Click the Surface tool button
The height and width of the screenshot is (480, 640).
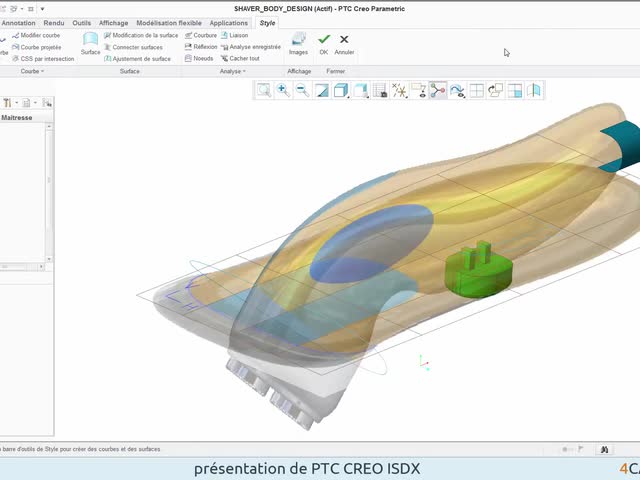[x=90, y=44]
